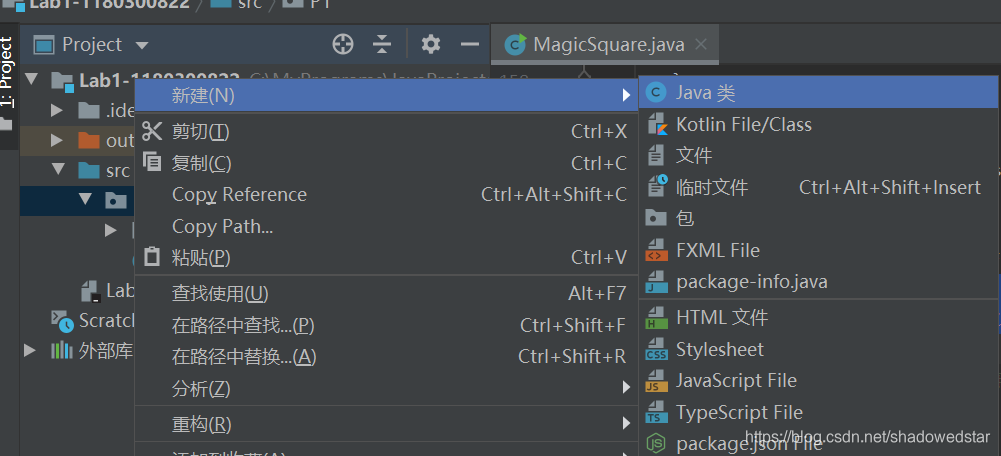Choose 在路径中查找...(P)
1001x456 pixels.
[387, 325]
